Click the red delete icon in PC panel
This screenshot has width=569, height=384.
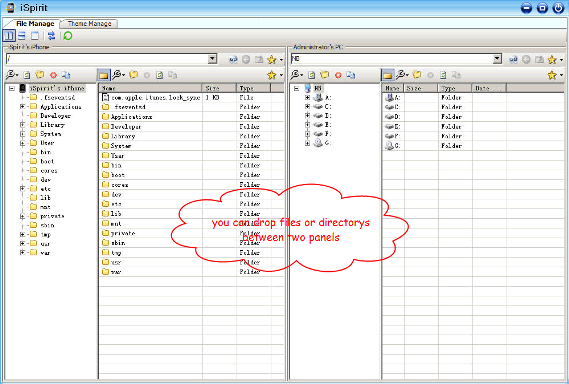click(x=338, y=75)
